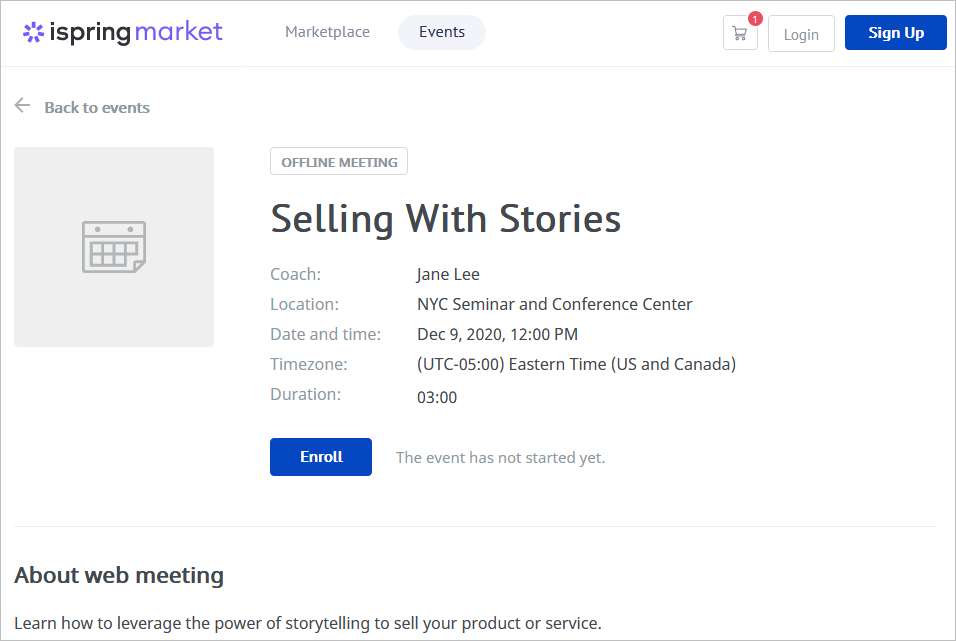Click the About web meeting heading
This screenshot has height=641, width=956.
(119, 575)
